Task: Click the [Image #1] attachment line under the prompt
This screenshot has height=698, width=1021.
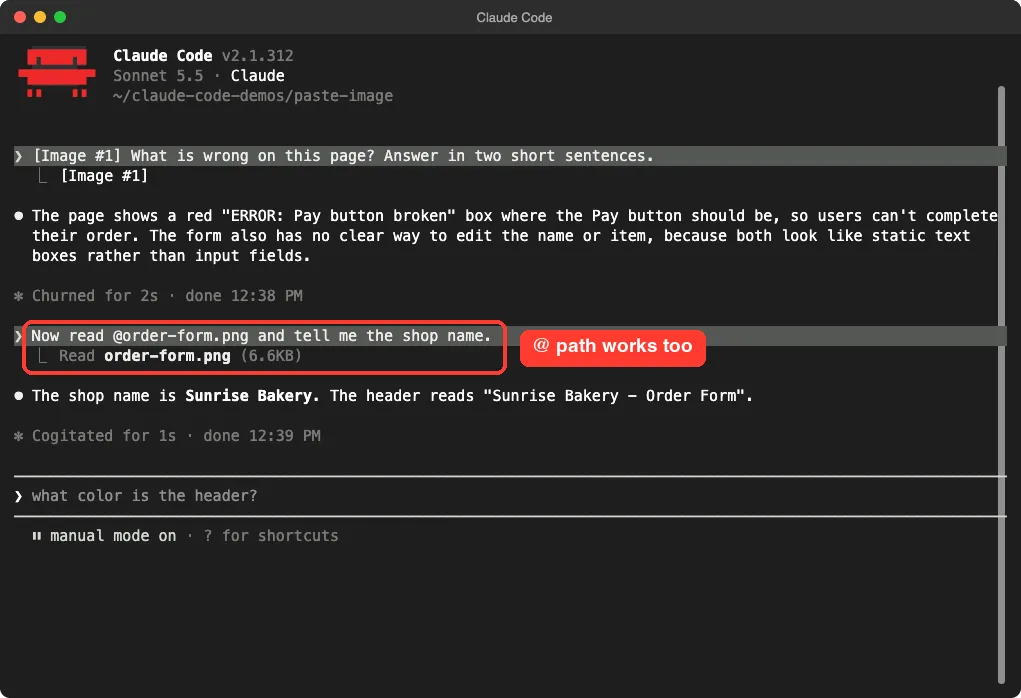Action: (104, 176)
